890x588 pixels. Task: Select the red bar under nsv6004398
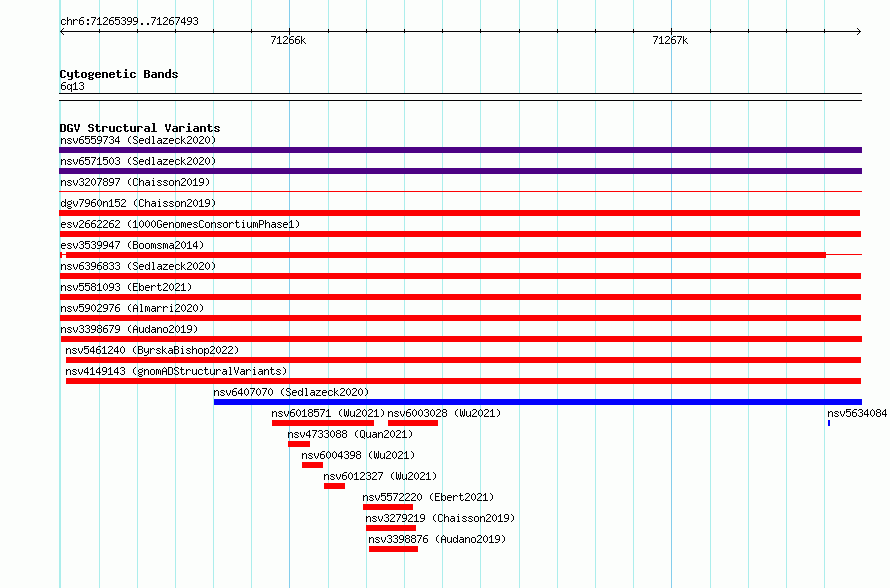pyautogui.click(x=312, y=465)
